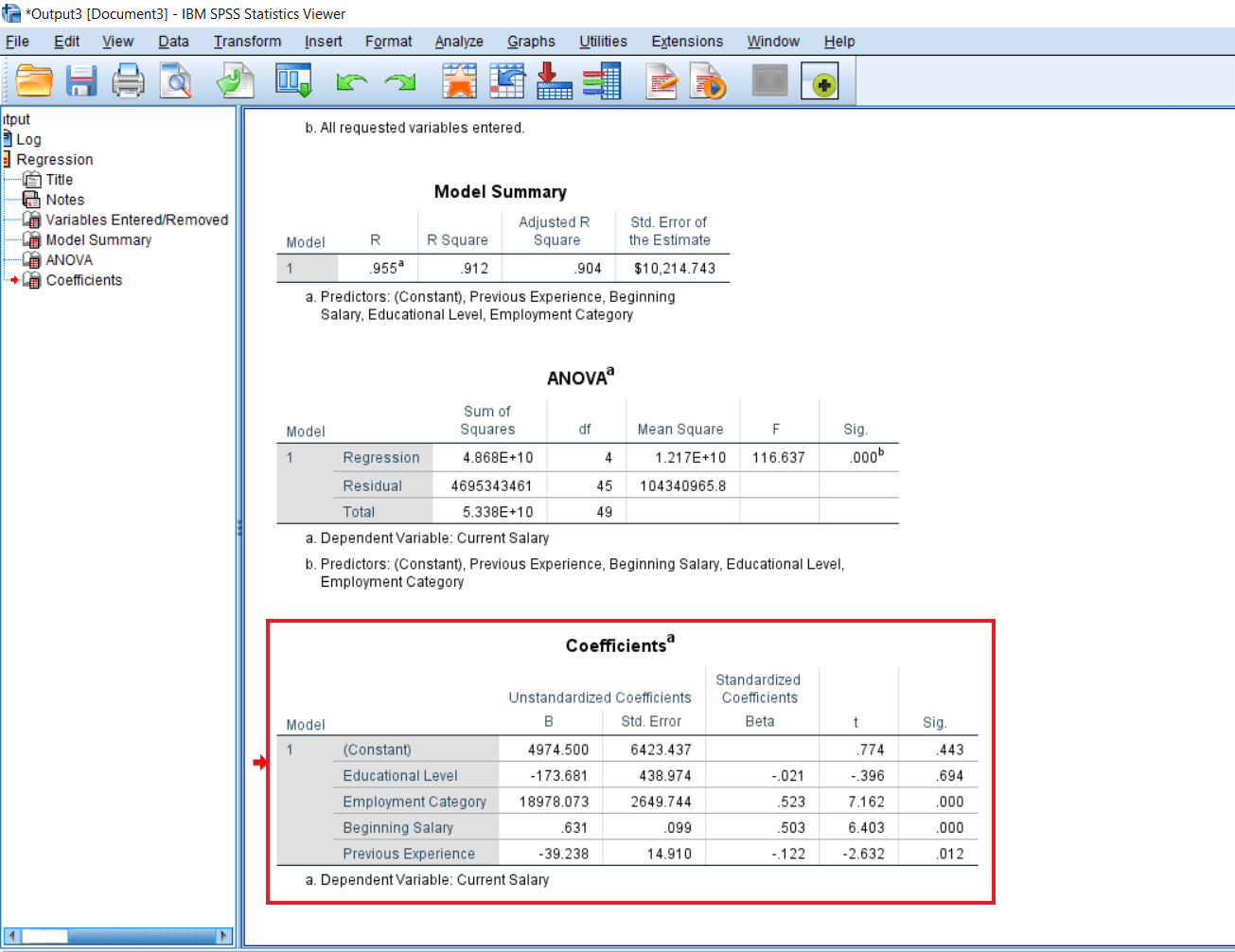Click outline scrollbar right arrow
This screenshot has width=1235, height=952.
coord(224,936)
